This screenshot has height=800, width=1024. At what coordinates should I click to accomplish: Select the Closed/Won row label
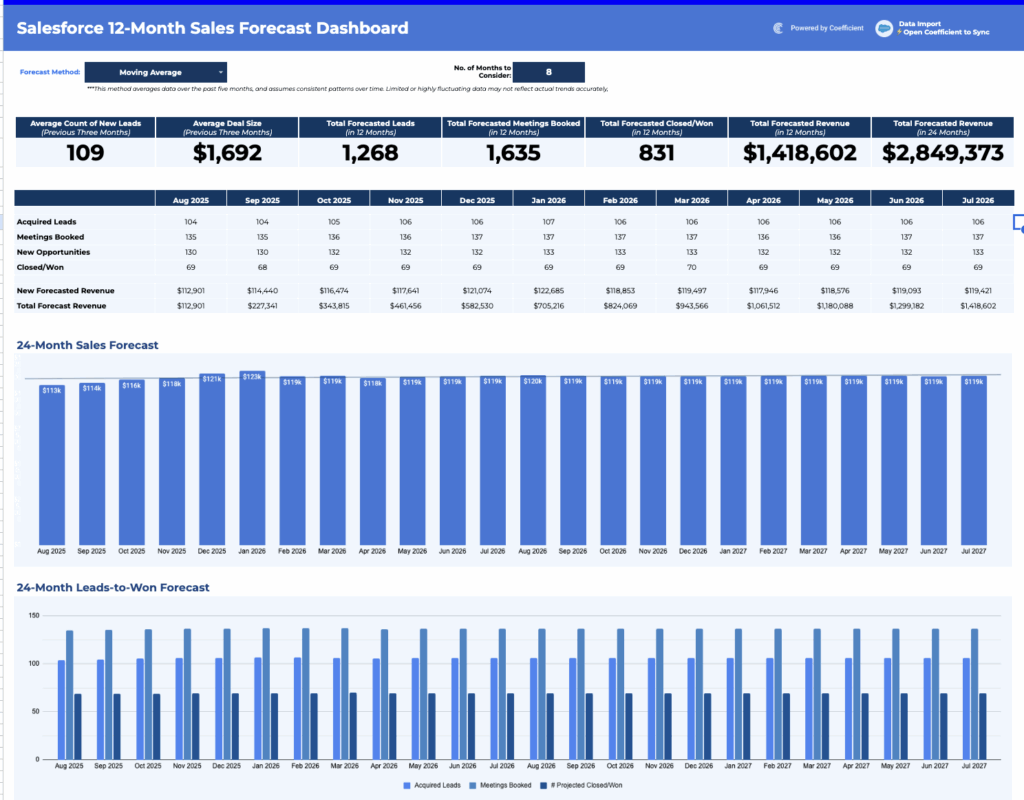pyautogui.click(x=40, y=268)
